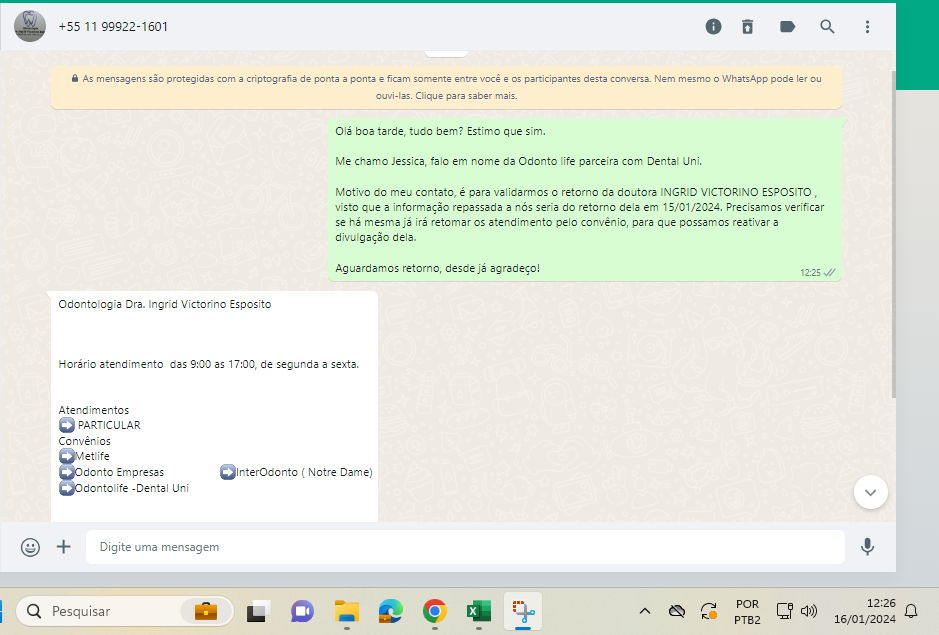Search within the conversation
The height and width of the screenshot is (635, 939).
pyautogui.click(x=827, y=26)
